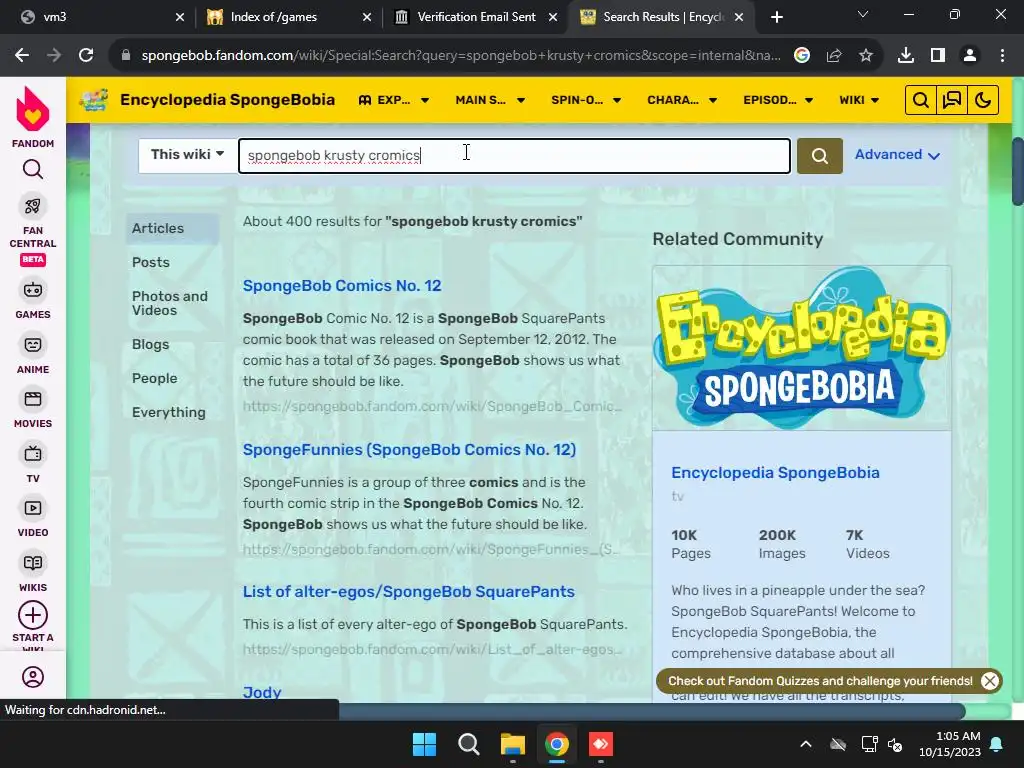Open Encyclopedia SpongeBobia community link
Image resolution: width=1024 pixels, height=768 pixels.
(x=775, y=473)
